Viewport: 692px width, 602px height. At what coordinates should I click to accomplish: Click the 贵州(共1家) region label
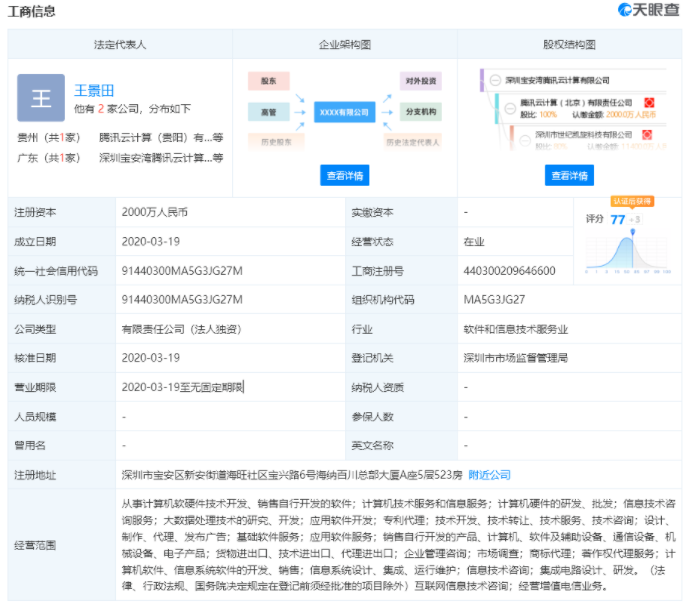tap(49, 138)
